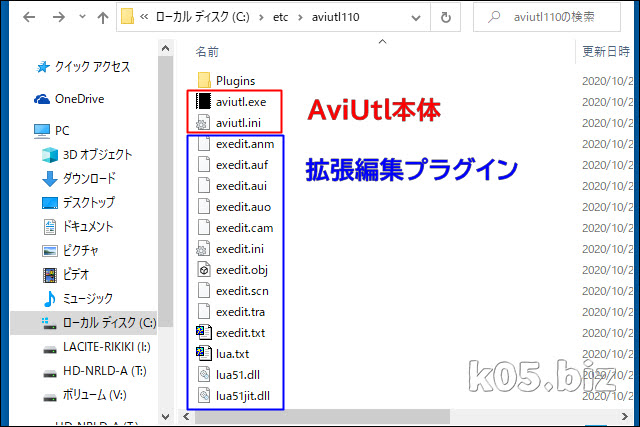Open the chevron after etc in path
This screenshot has height=427, width=640.
(300, 17)
